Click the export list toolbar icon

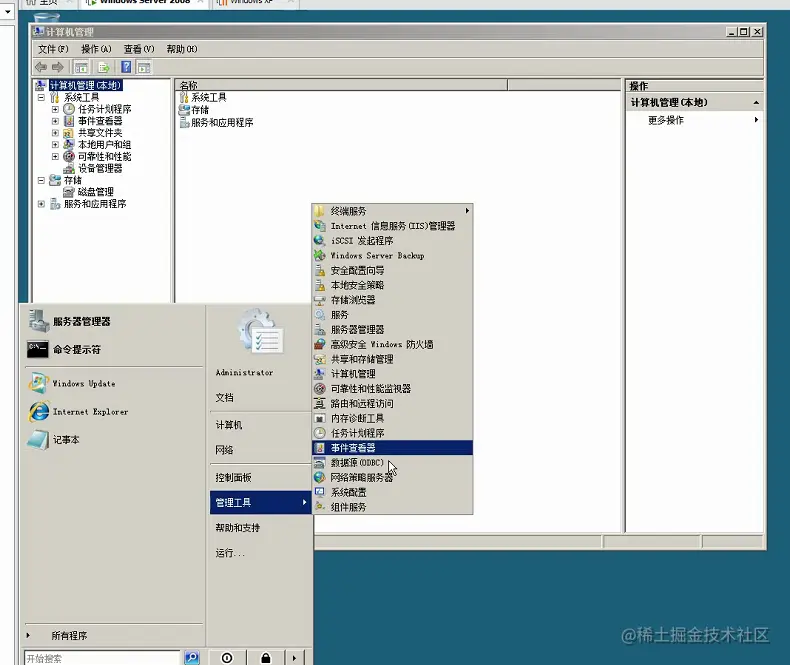click(104, 67)
